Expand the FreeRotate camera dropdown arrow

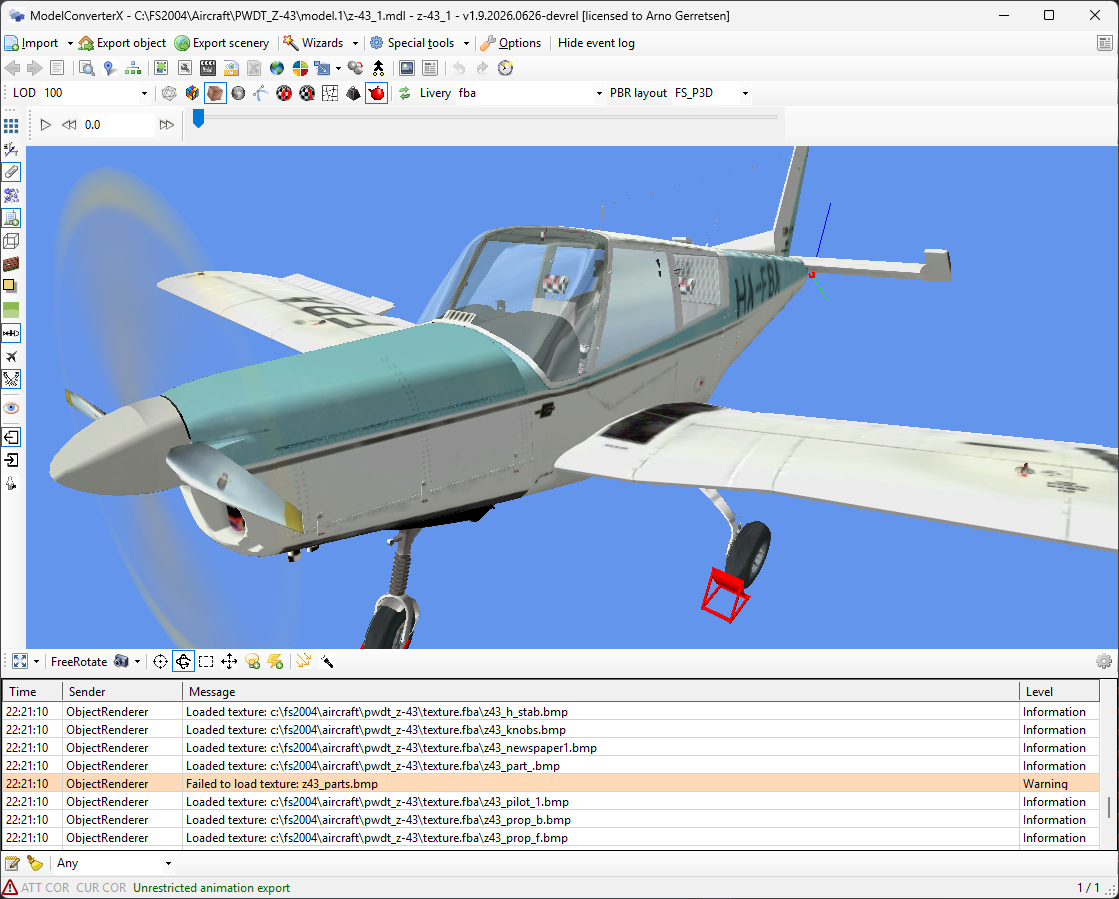pyautogui.click(x=137, y=661)
